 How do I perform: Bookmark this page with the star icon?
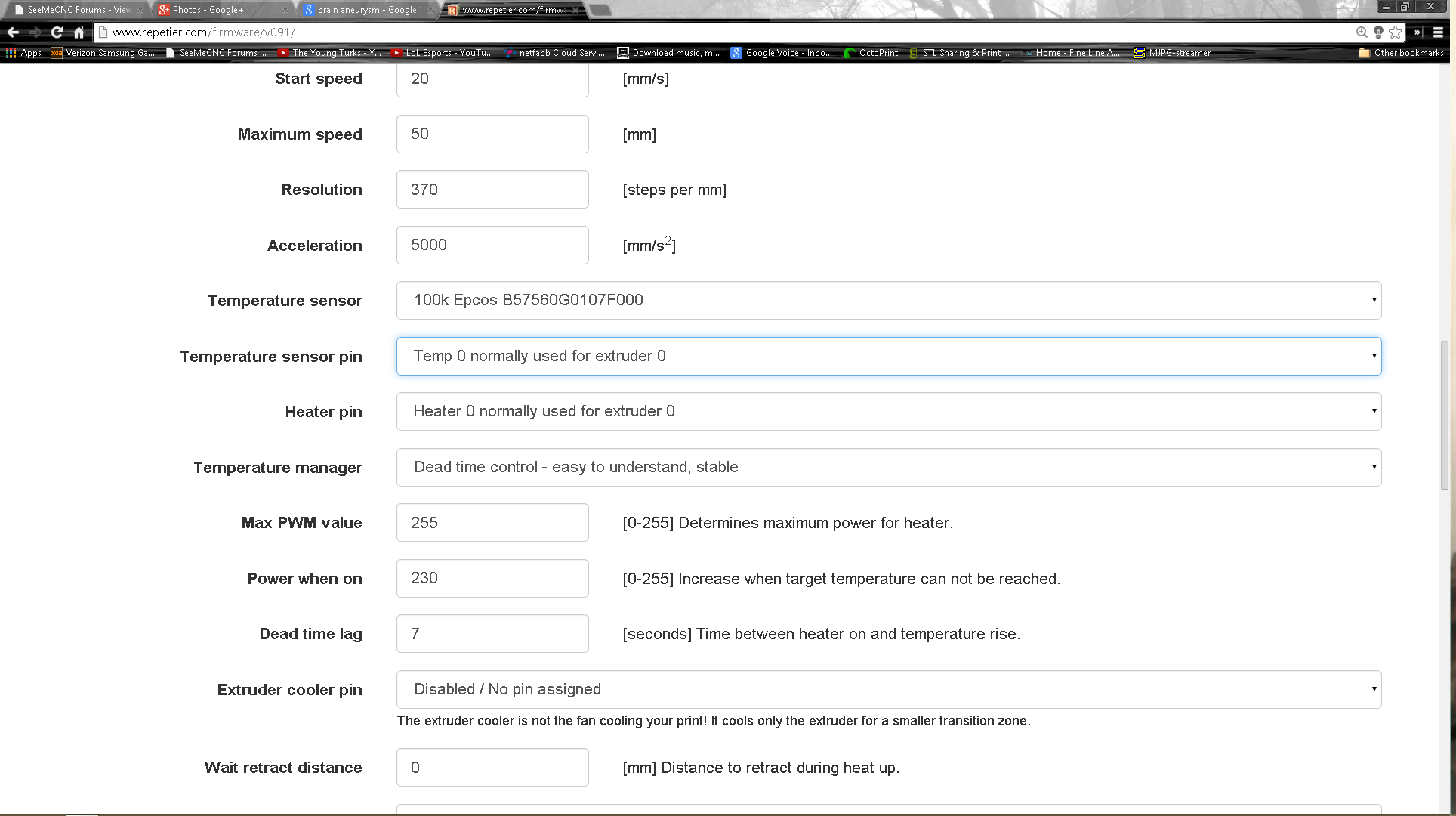click(x=1395, y=32)
